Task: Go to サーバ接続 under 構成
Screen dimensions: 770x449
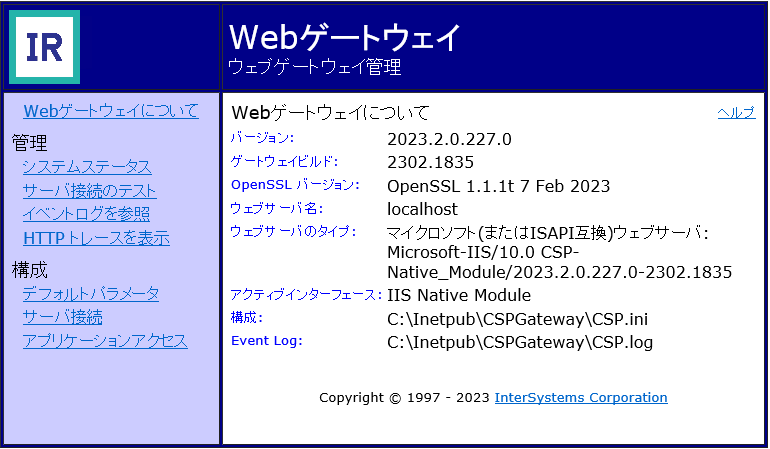Action: point(62,317)
